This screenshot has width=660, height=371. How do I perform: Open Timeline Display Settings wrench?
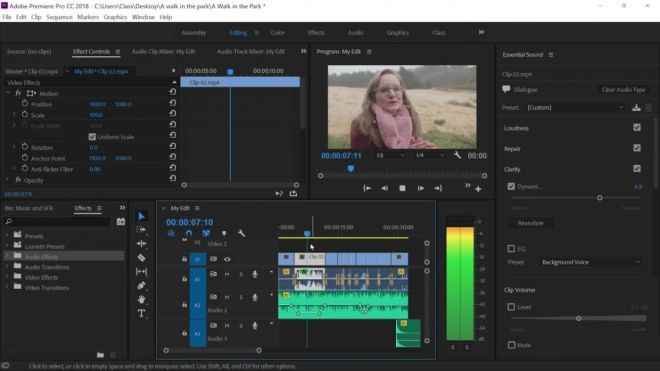241,233
